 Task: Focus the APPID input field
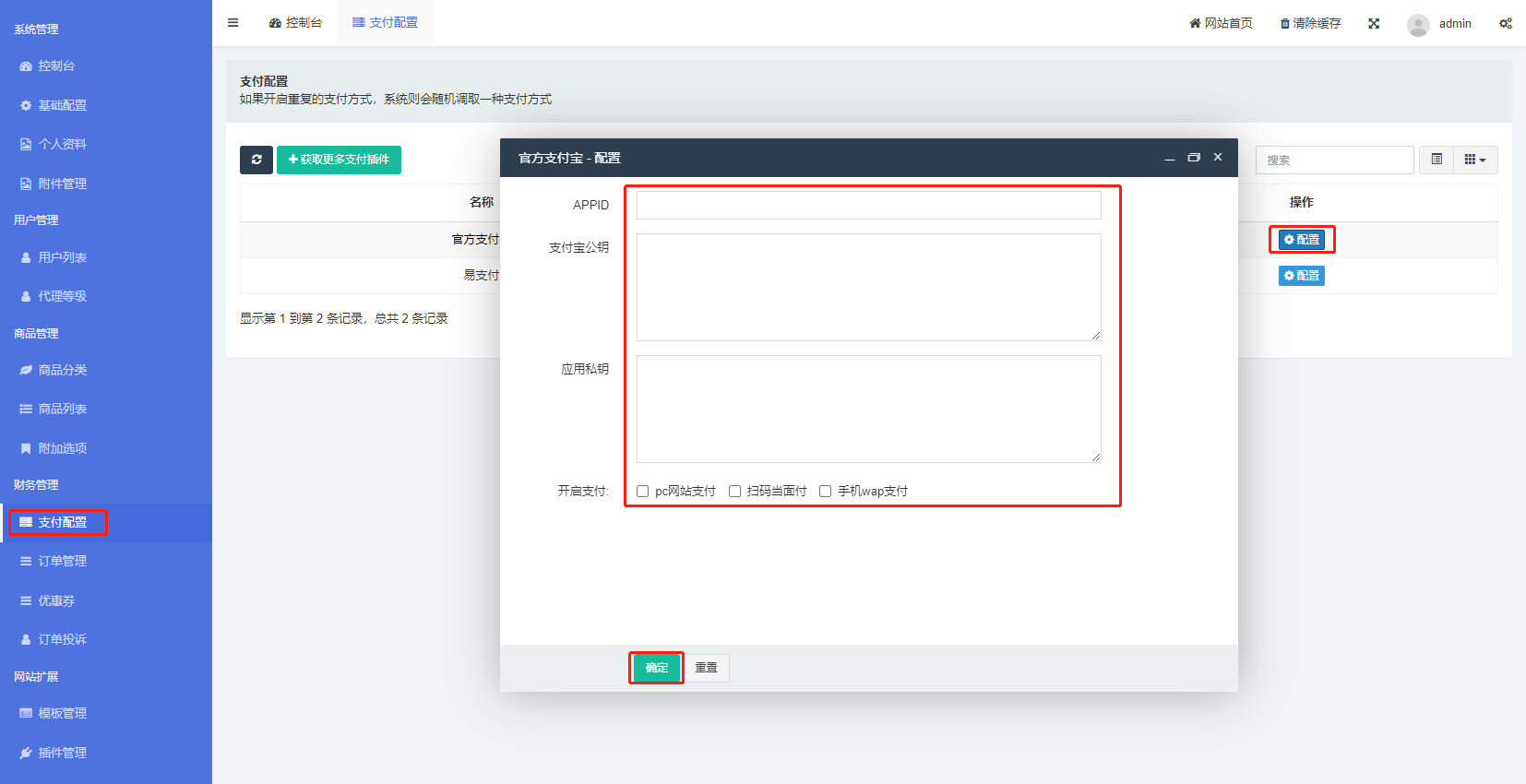869,205
